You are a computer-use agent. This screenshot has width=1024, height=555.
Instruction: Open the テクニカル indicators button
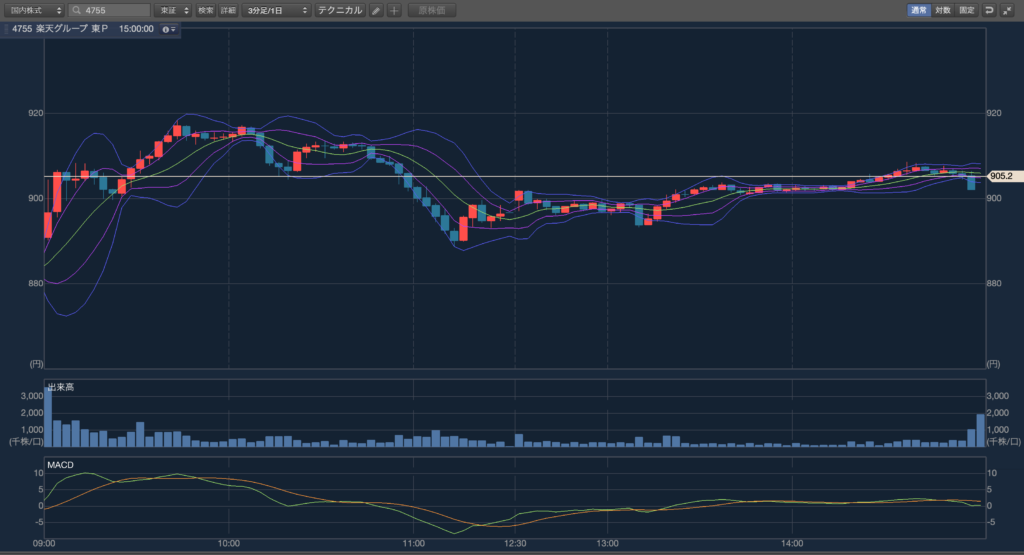[340, 10]
